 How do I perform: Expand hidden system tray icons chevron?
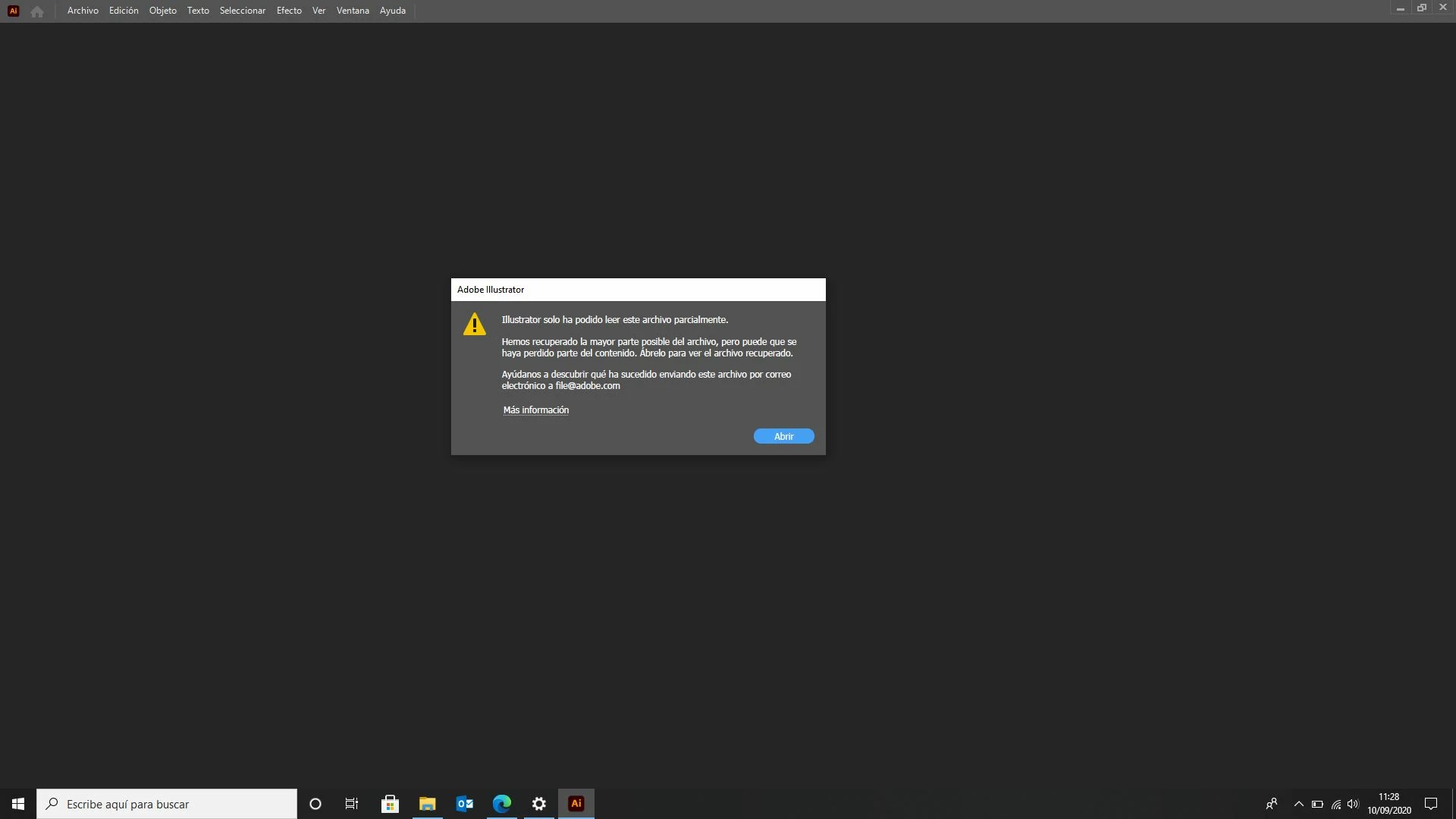1298,804
